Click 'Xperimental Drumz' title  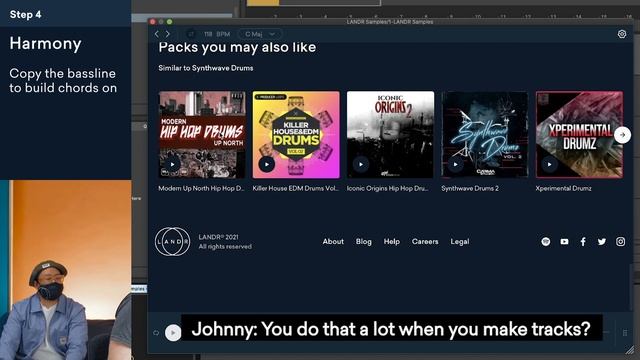coord(563,188)
